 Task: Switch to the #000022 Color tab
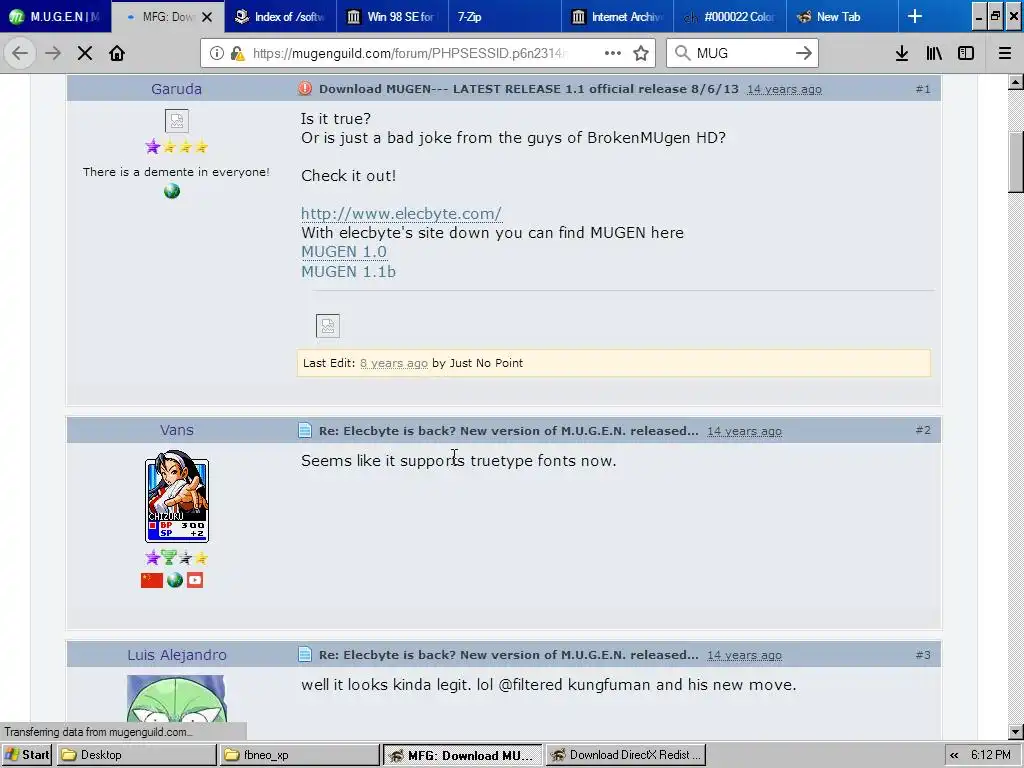pyautogui.click(x=729, y=16)
